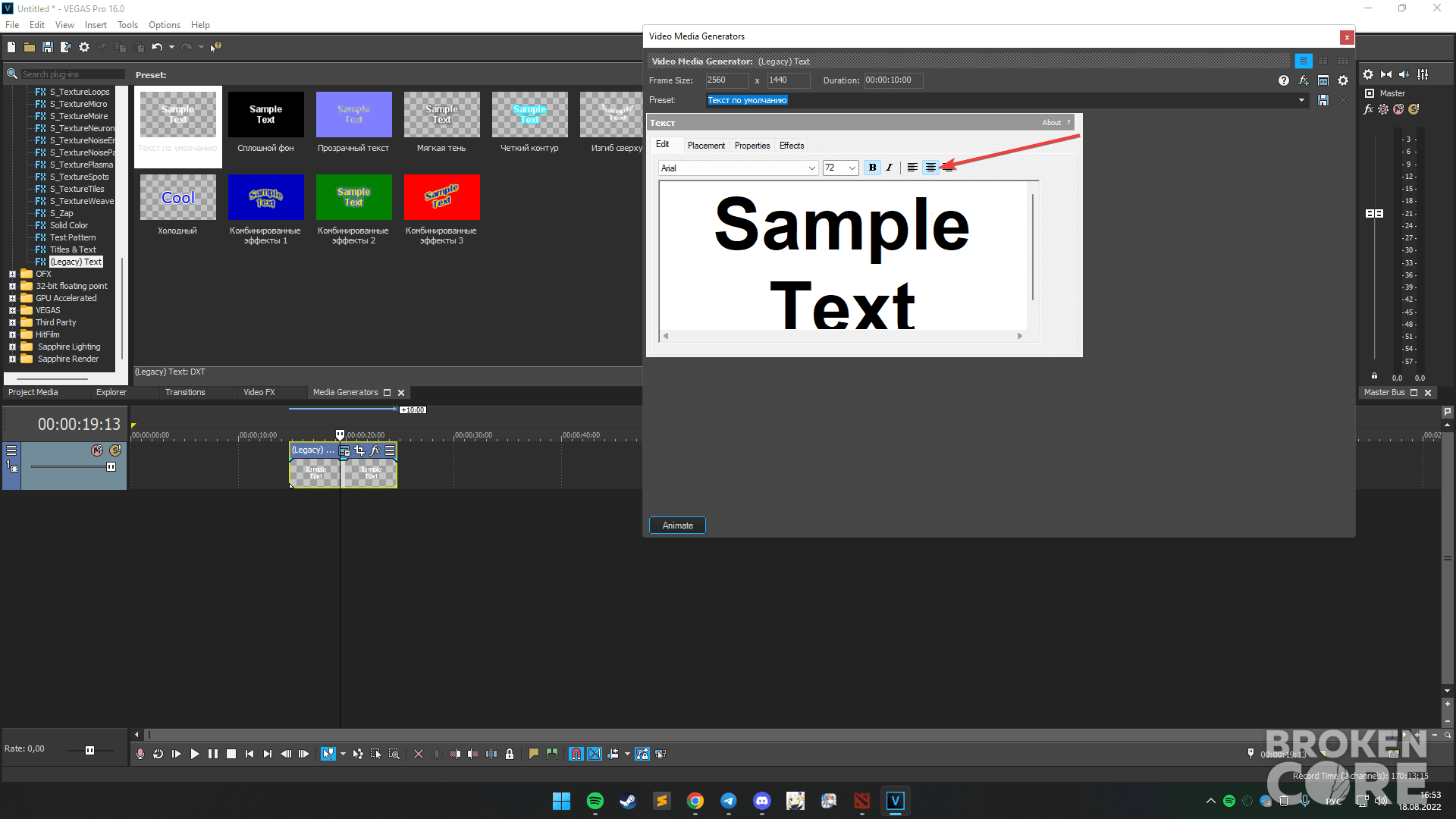Image resolution: width=1456 pixels, height=819 pixels.
Task: Click the Play button in transport bar
Action: coord(195,754)
